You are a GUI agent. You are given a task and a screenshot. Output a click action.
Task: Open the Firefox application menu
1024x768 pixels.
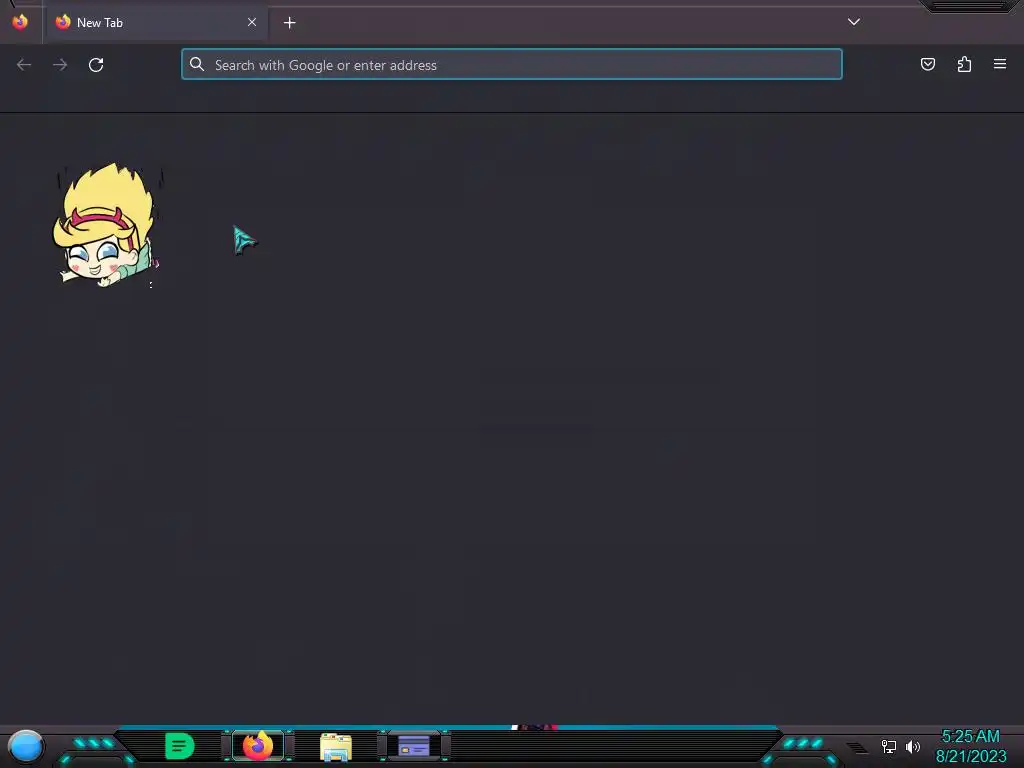point(1000,64)
